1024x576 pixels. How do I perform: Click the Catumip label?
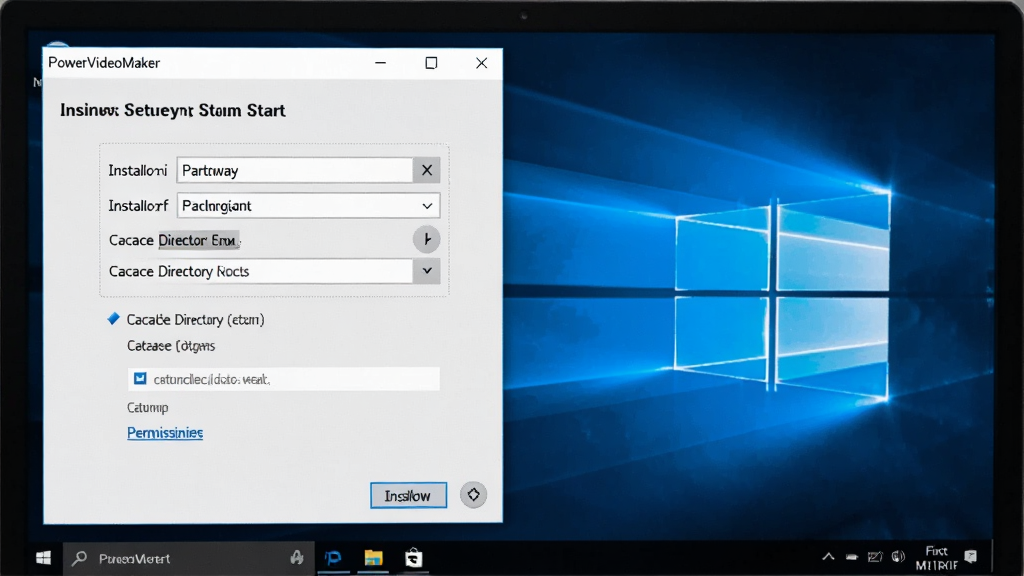coord(148,408)
